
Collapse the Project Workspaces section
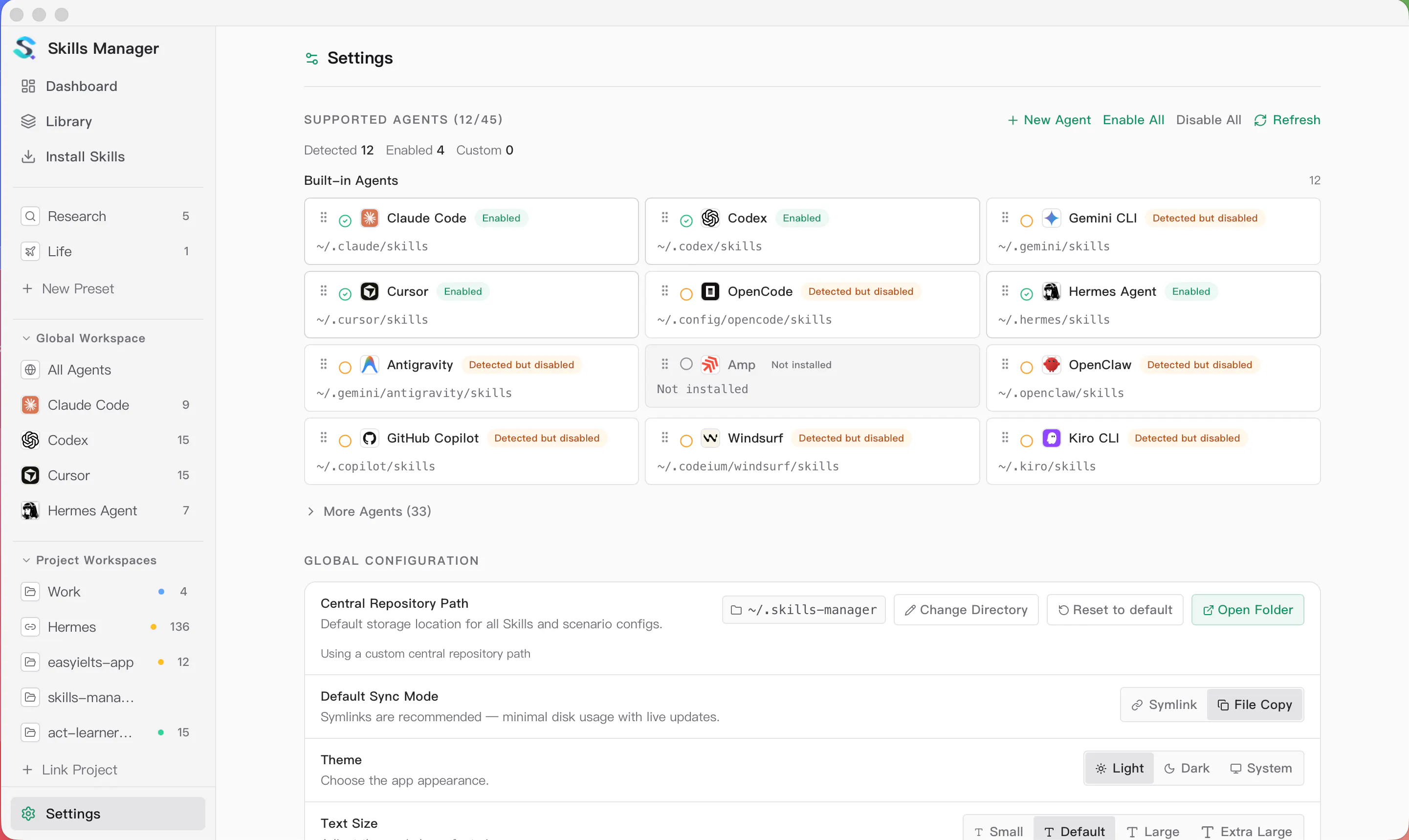pos(89,560)
